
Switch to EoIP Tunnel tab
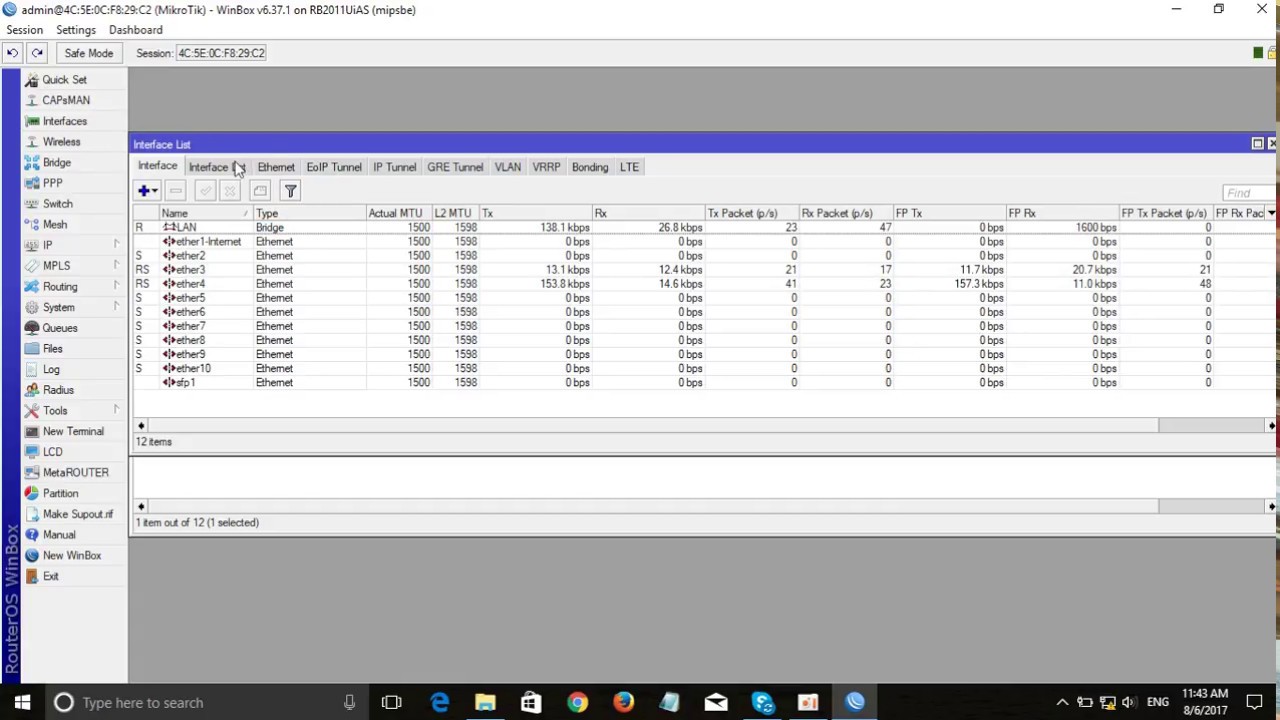coord(334,167)
